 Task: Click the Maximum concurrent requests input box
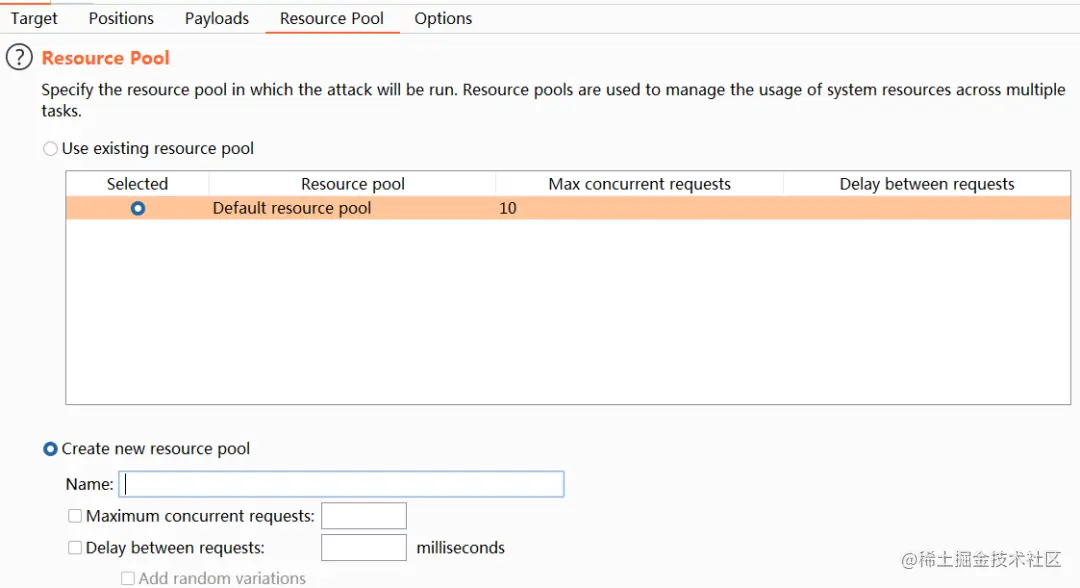click(364, 516)
